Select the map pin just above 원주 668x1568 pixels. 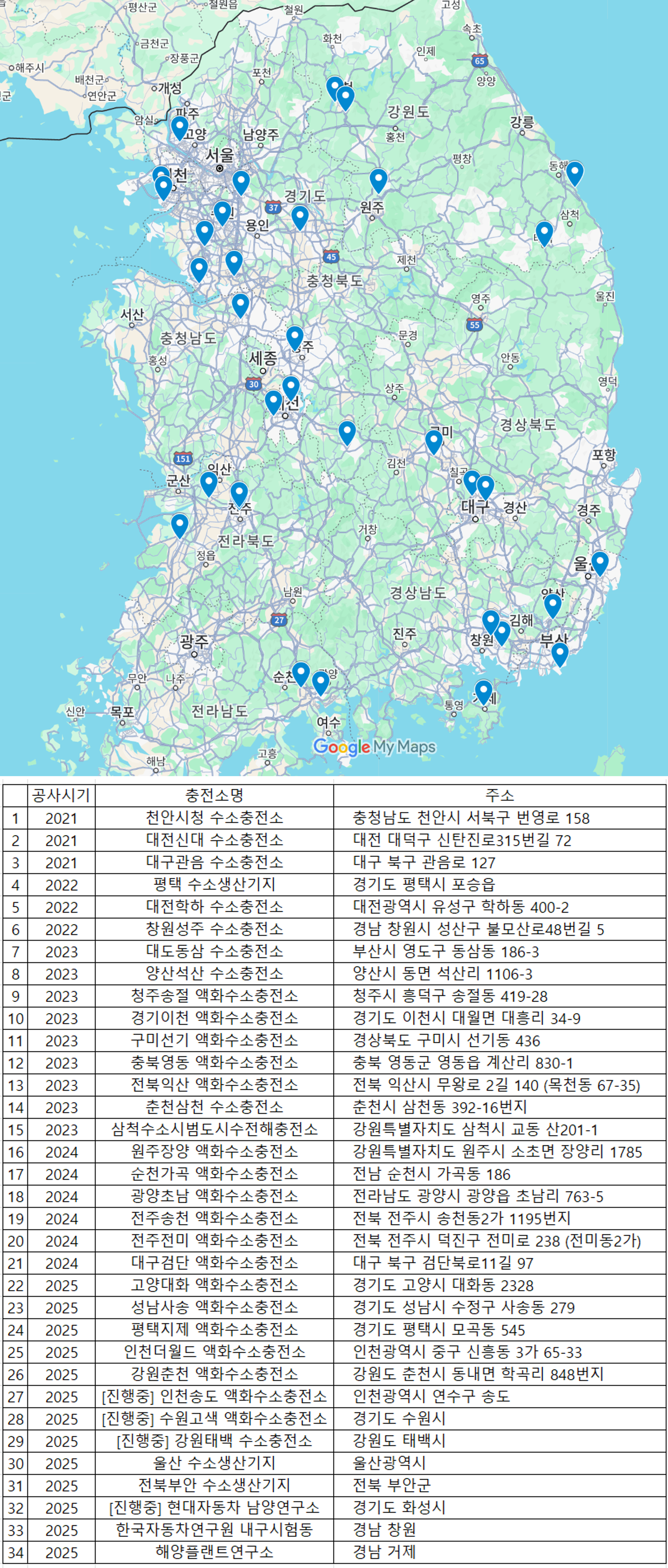click(x=378, y=181)
